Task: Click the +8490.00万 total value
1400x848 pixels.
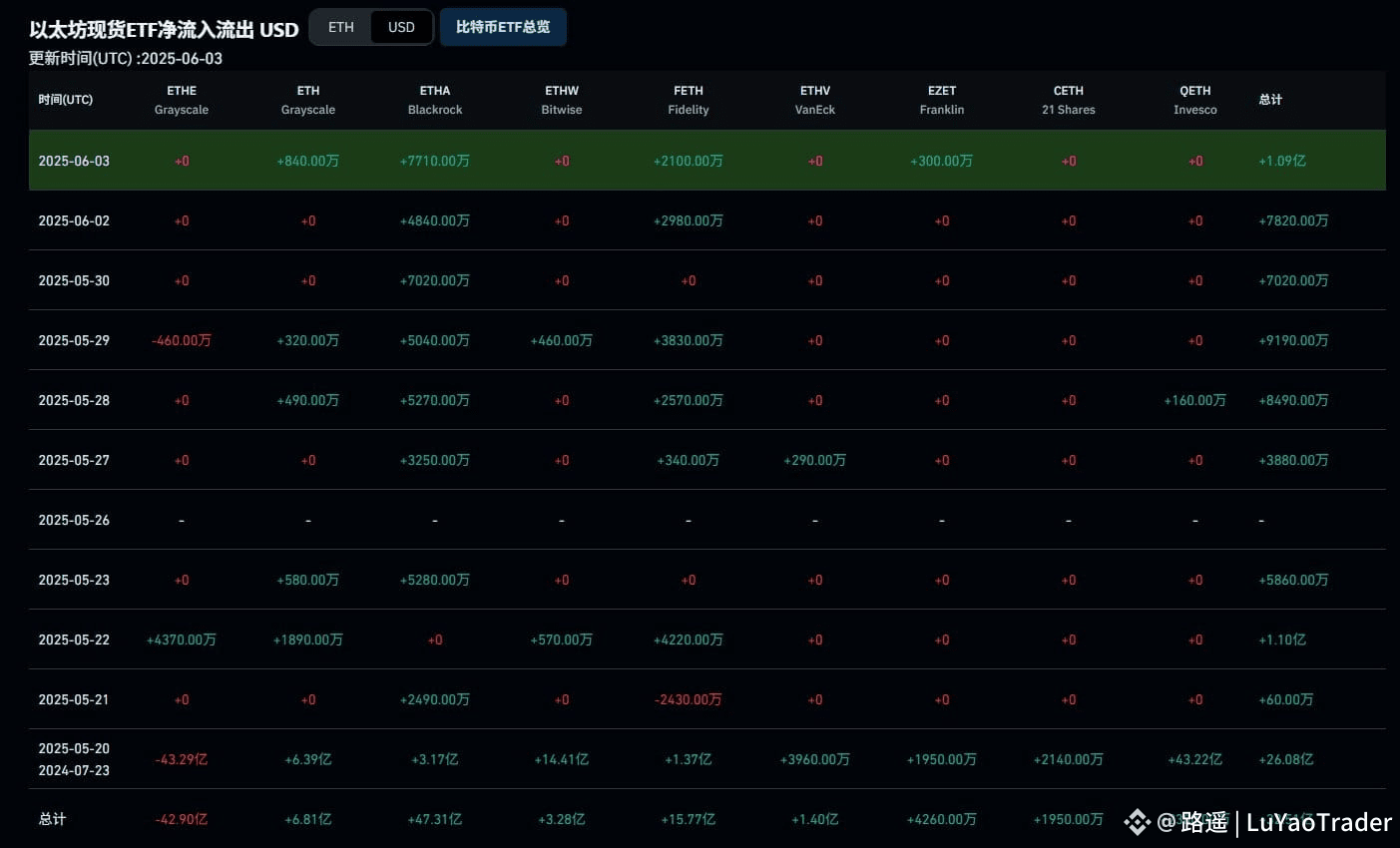Action: click(x=1293, y=400)
